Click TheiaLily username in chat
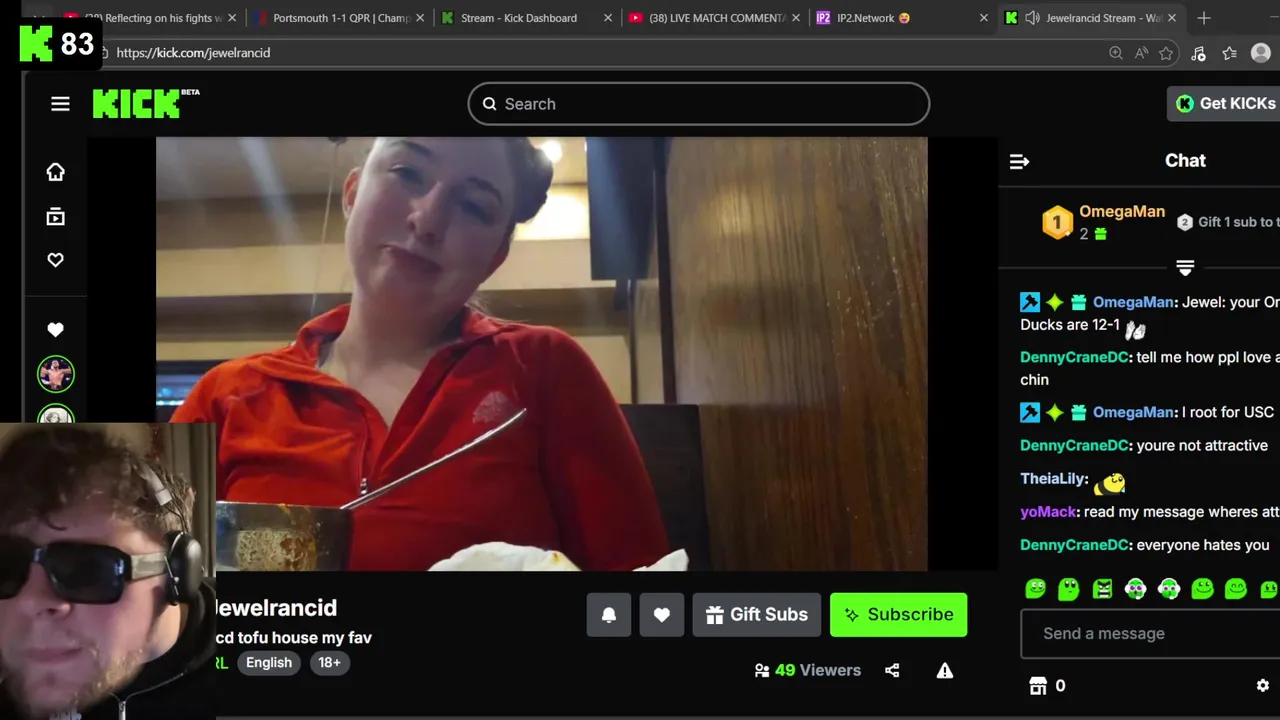This screenshot has height=720, width=1280. pyautogui.click(x=1054, y=479)
